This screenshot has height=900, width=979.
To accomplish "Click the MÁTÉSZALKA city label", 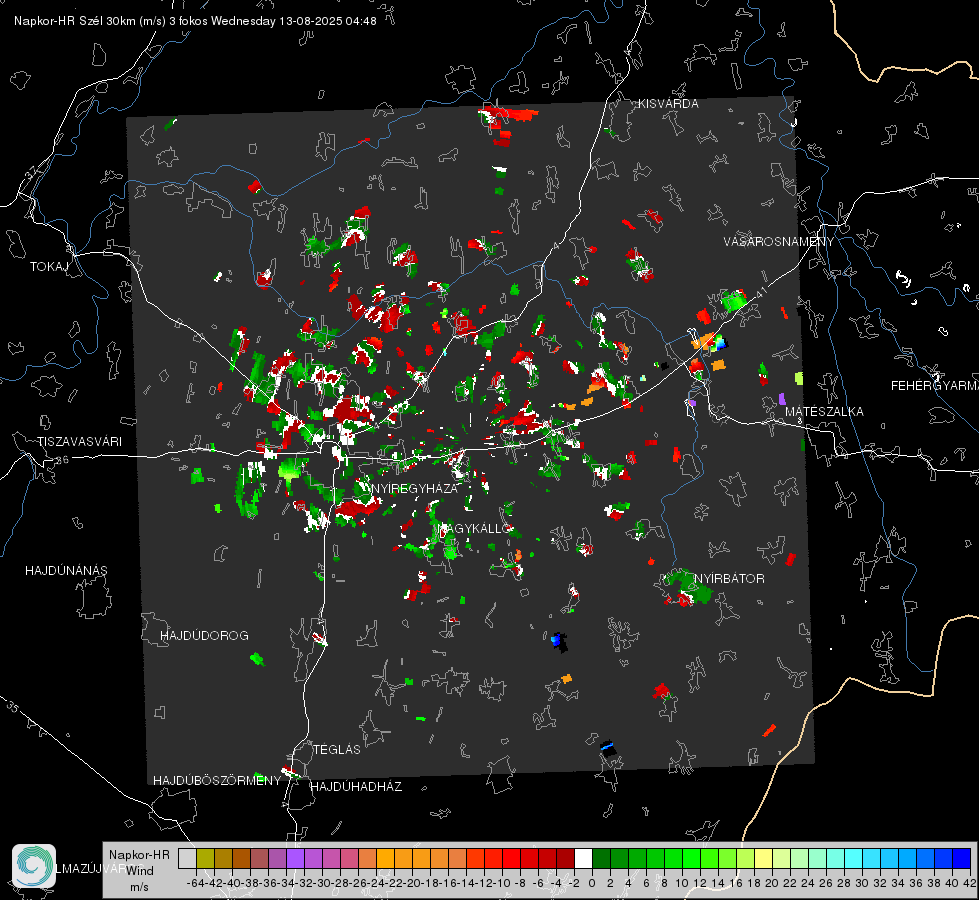I will pyautogui.click(x=824, y=412).
